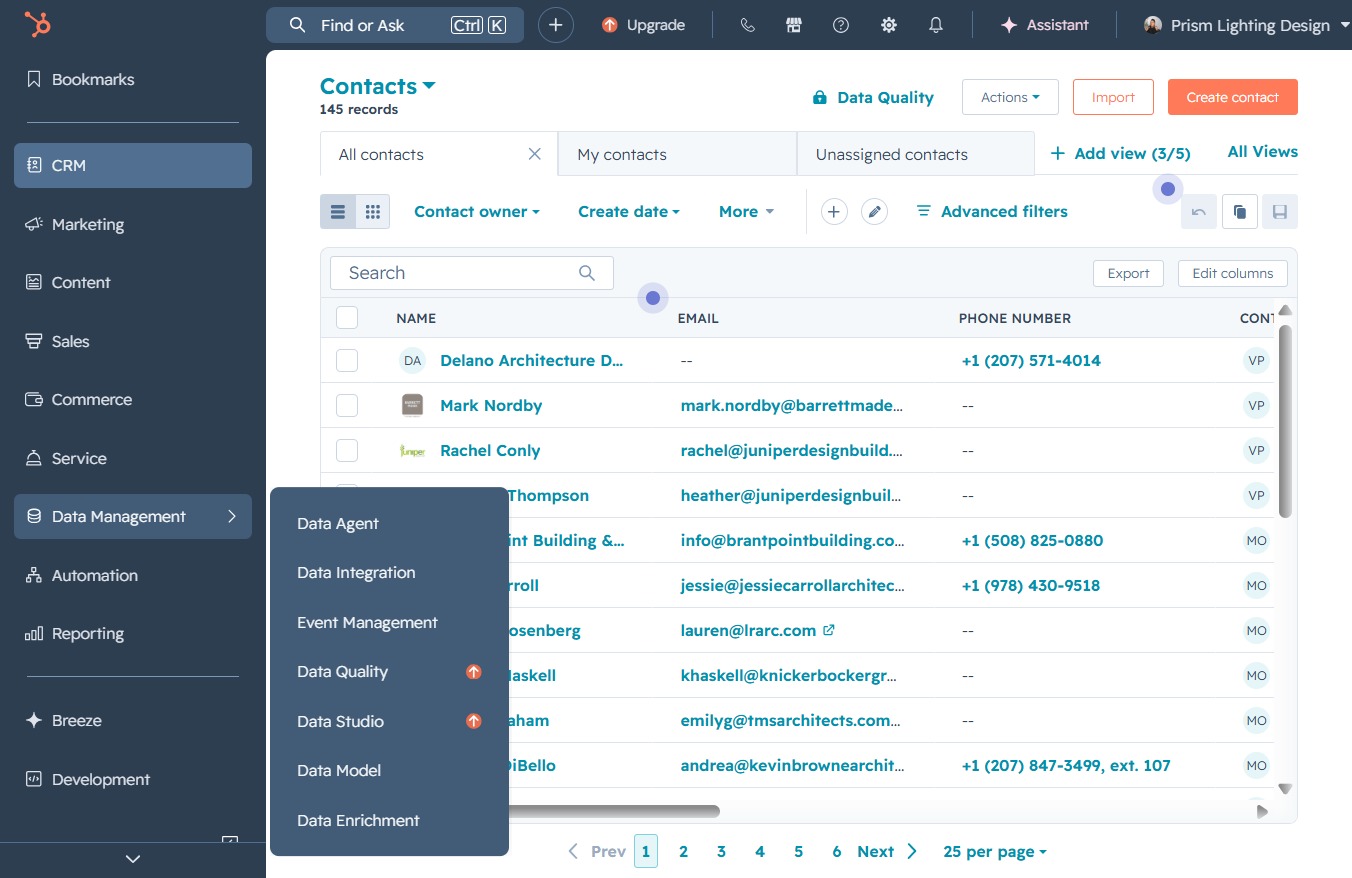Open the 25 per page dropdown
This screenshot has height=878, width=1352.
point(995,852)
